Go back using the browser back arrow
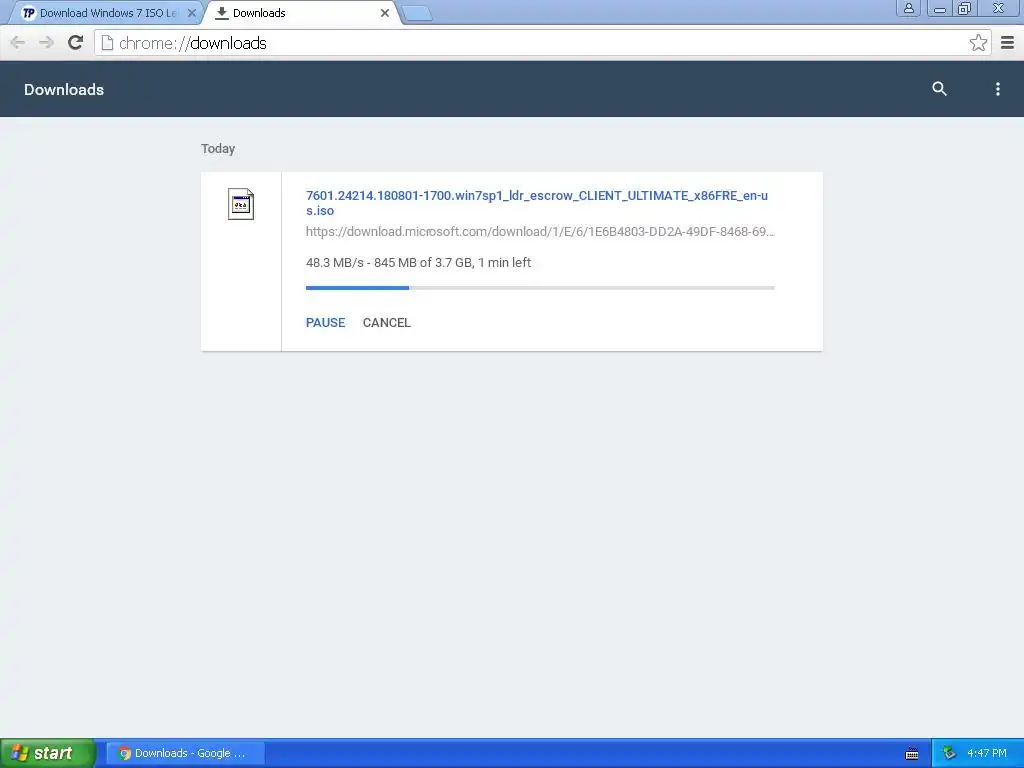 tap(18, 43)
